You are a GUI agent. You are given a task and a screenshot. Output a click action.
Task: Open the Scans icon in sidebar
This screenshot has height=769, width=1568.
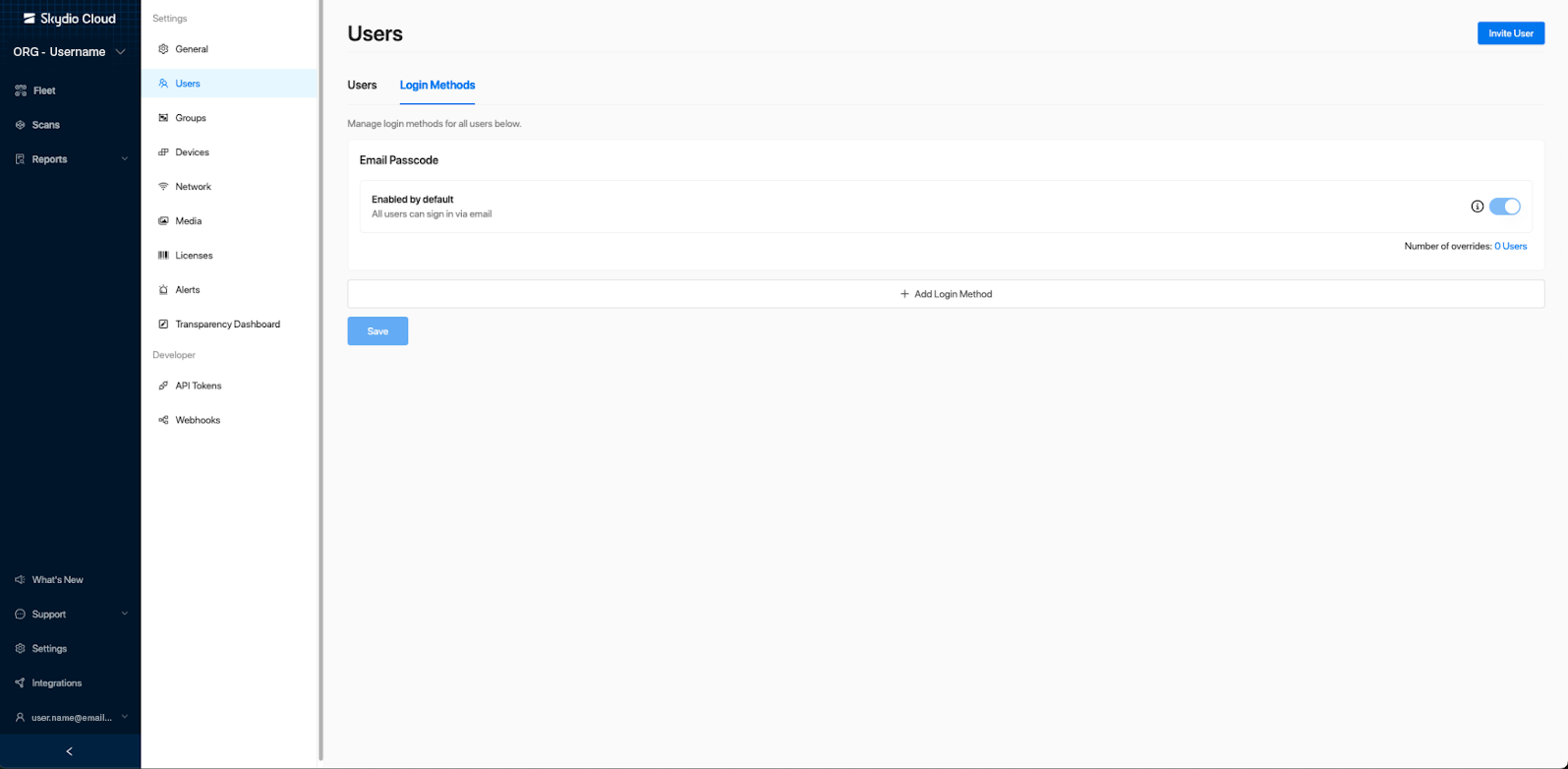21,125
